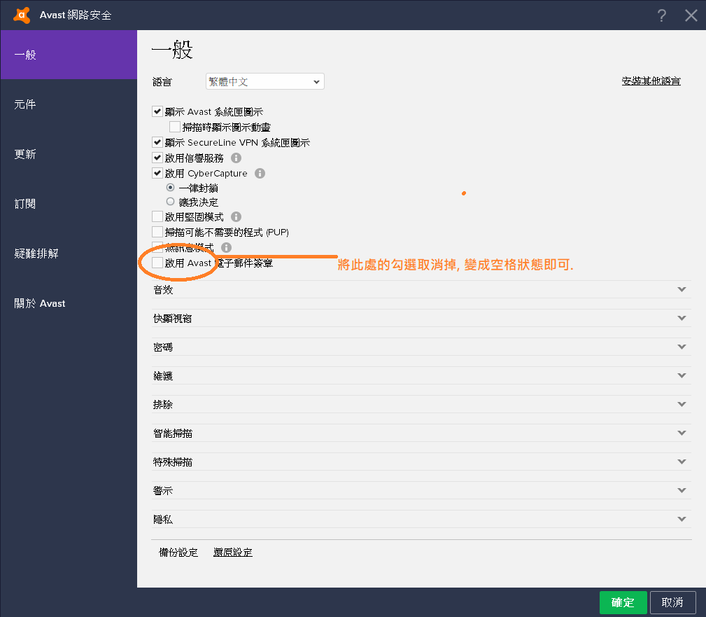
Task: Open the 關於 Avast sidebar tab
Action: point(69,303)
